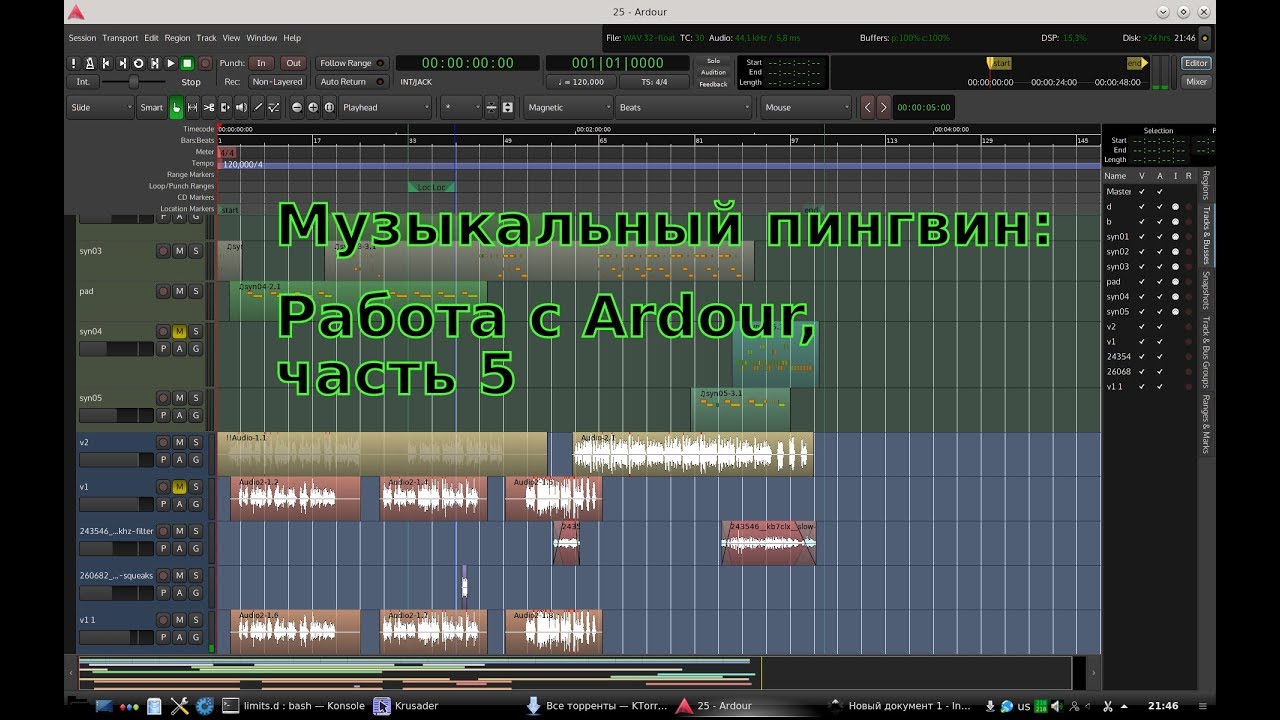This screenshot has height=720, width=1280.
Task: Click the 00:00:05:00 nudge clock field
Action: click(x=923, y=107)
